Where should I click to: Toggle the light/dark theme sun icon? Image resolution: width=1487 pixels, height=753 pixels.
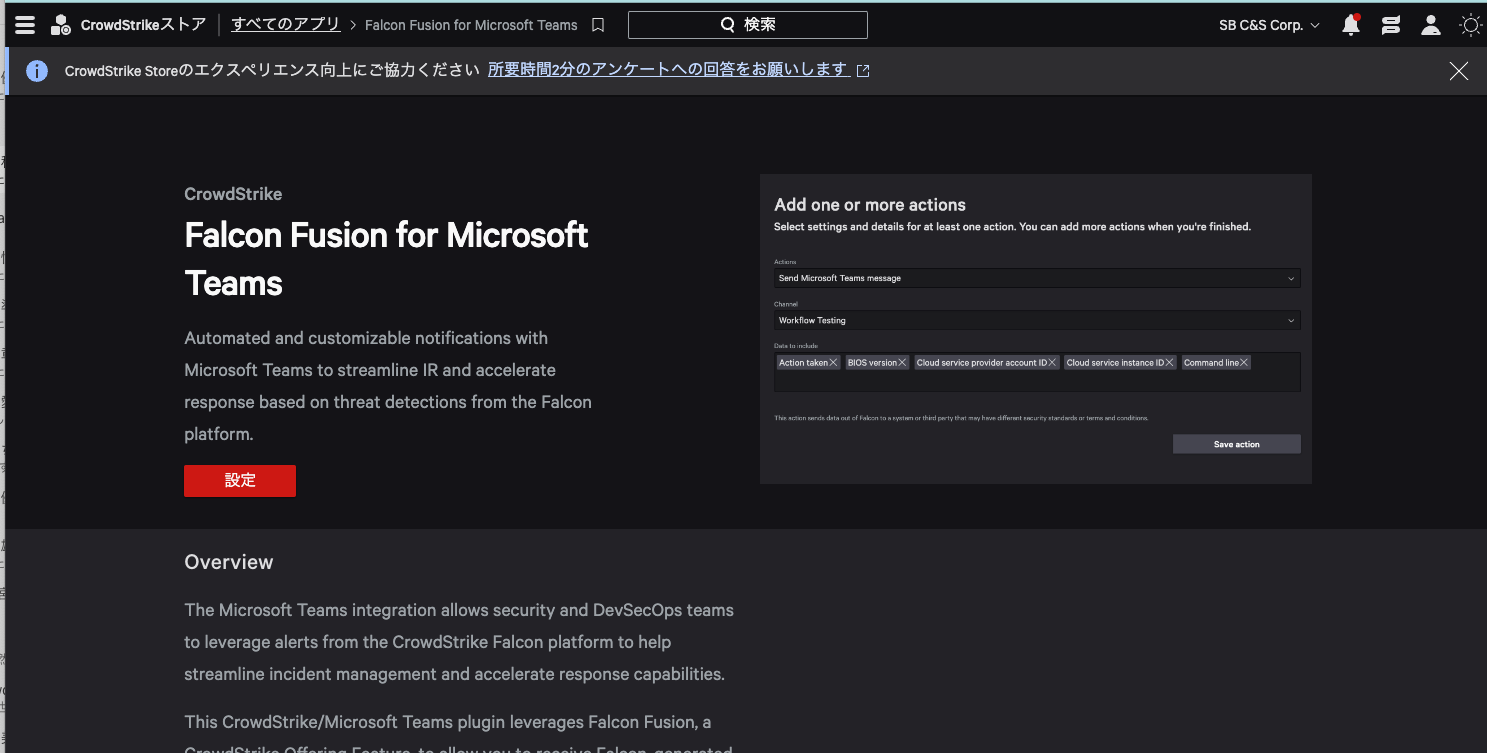(1471, 25)
